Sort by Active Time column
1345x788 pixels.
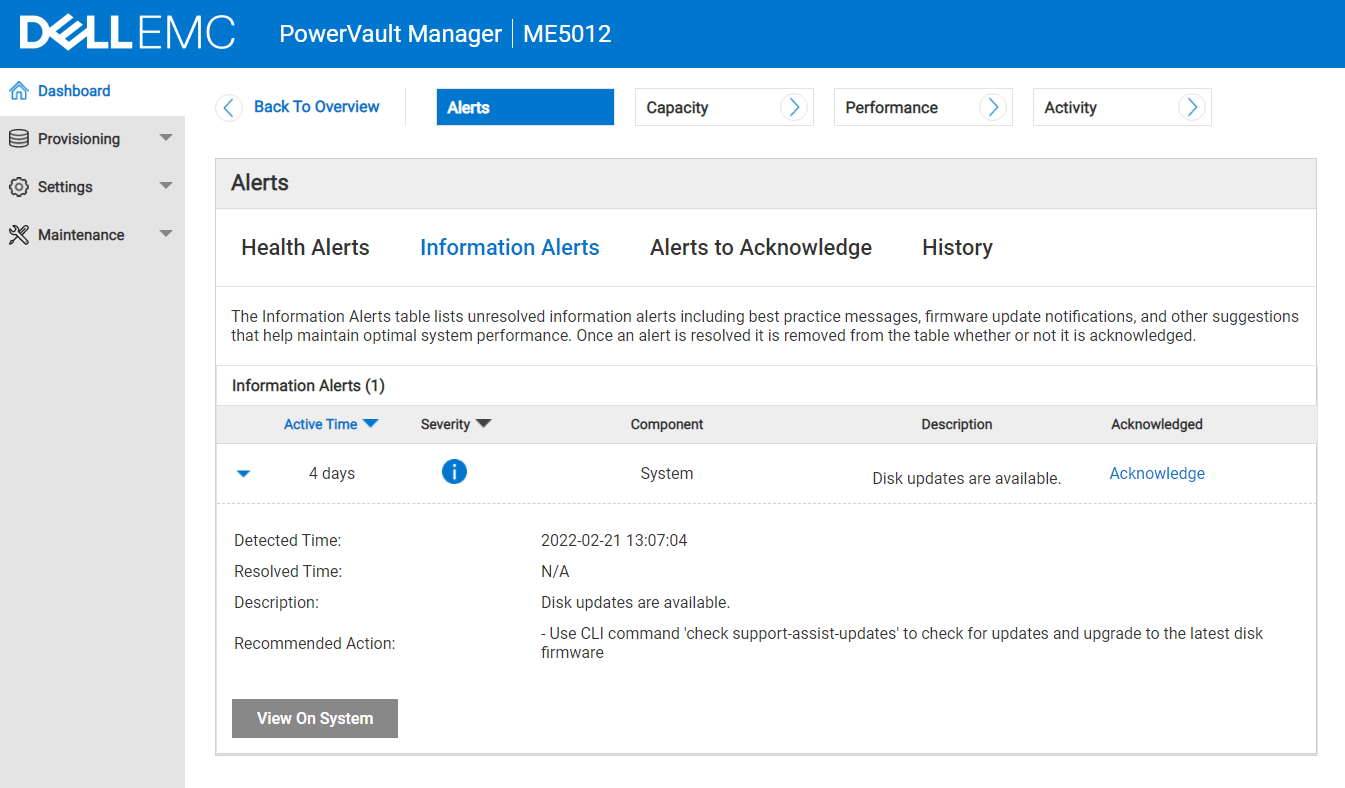pos(331,424)
